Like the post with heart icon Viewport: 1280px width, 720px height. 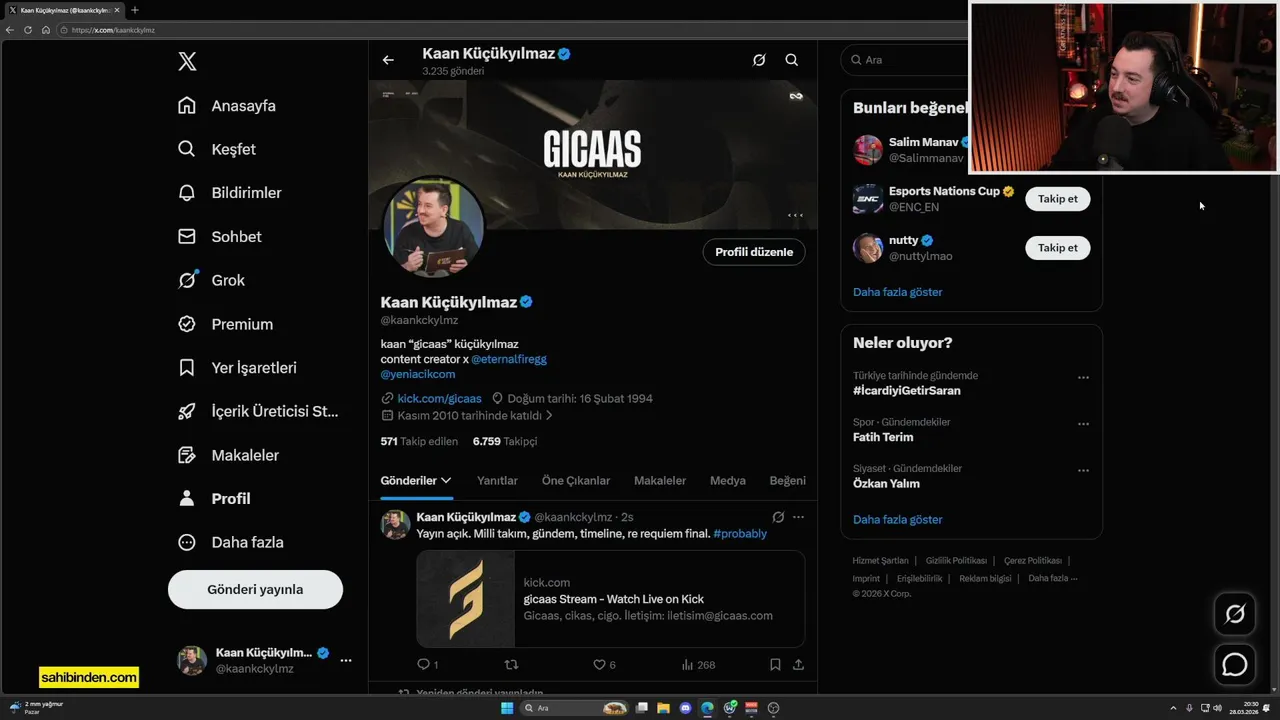(600, 664)
